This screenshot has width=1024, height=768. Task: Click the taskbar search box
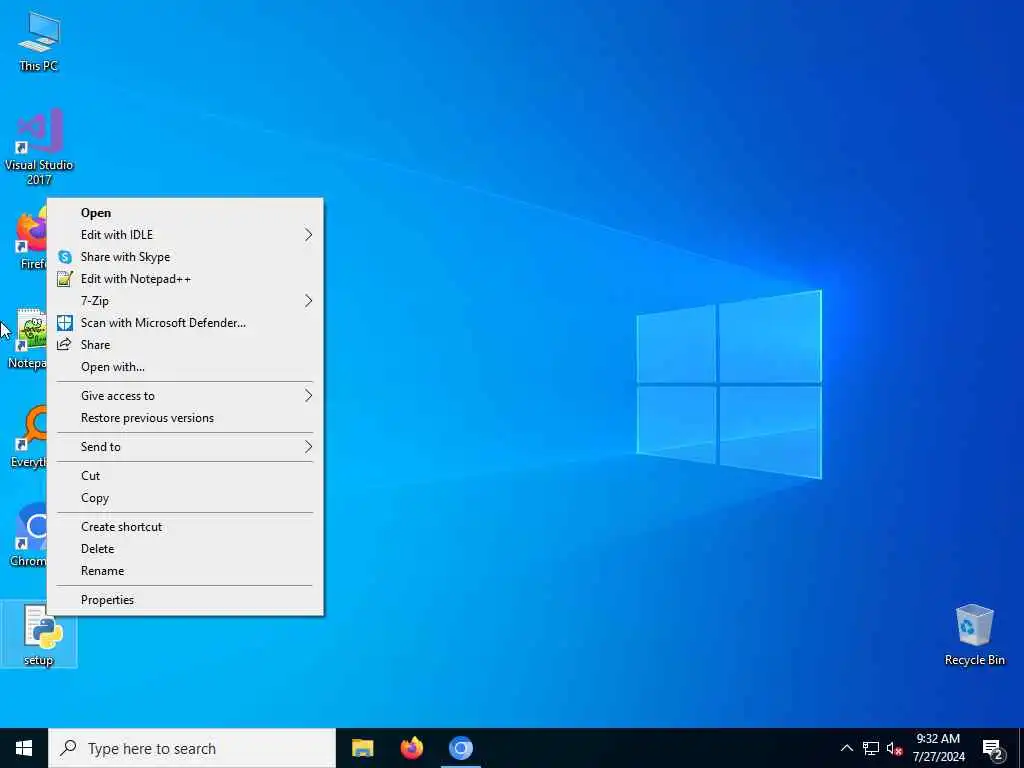(x=192, y=748)
